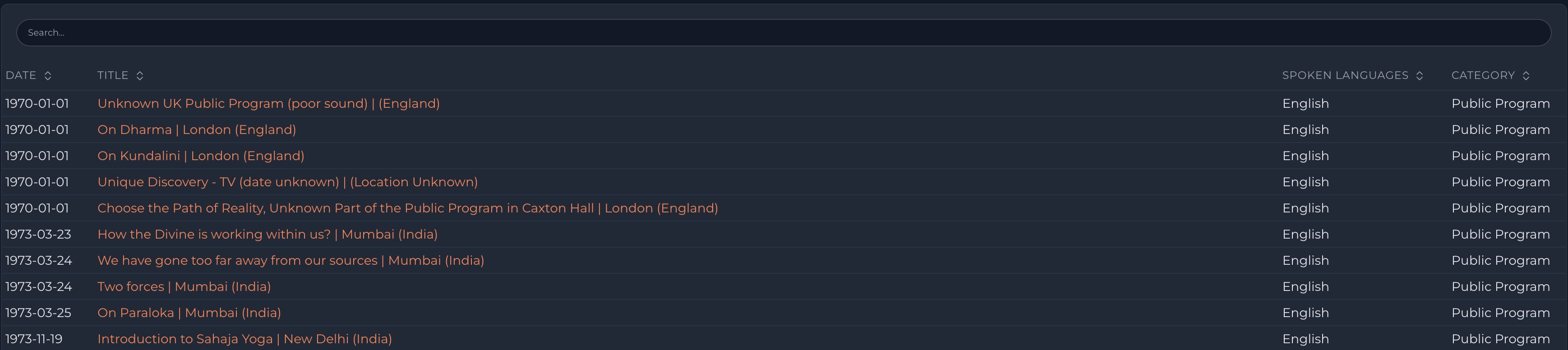Open Choose the Path of Reality link
Viewport: 1568px width, 350px height.
pos(407,208)
